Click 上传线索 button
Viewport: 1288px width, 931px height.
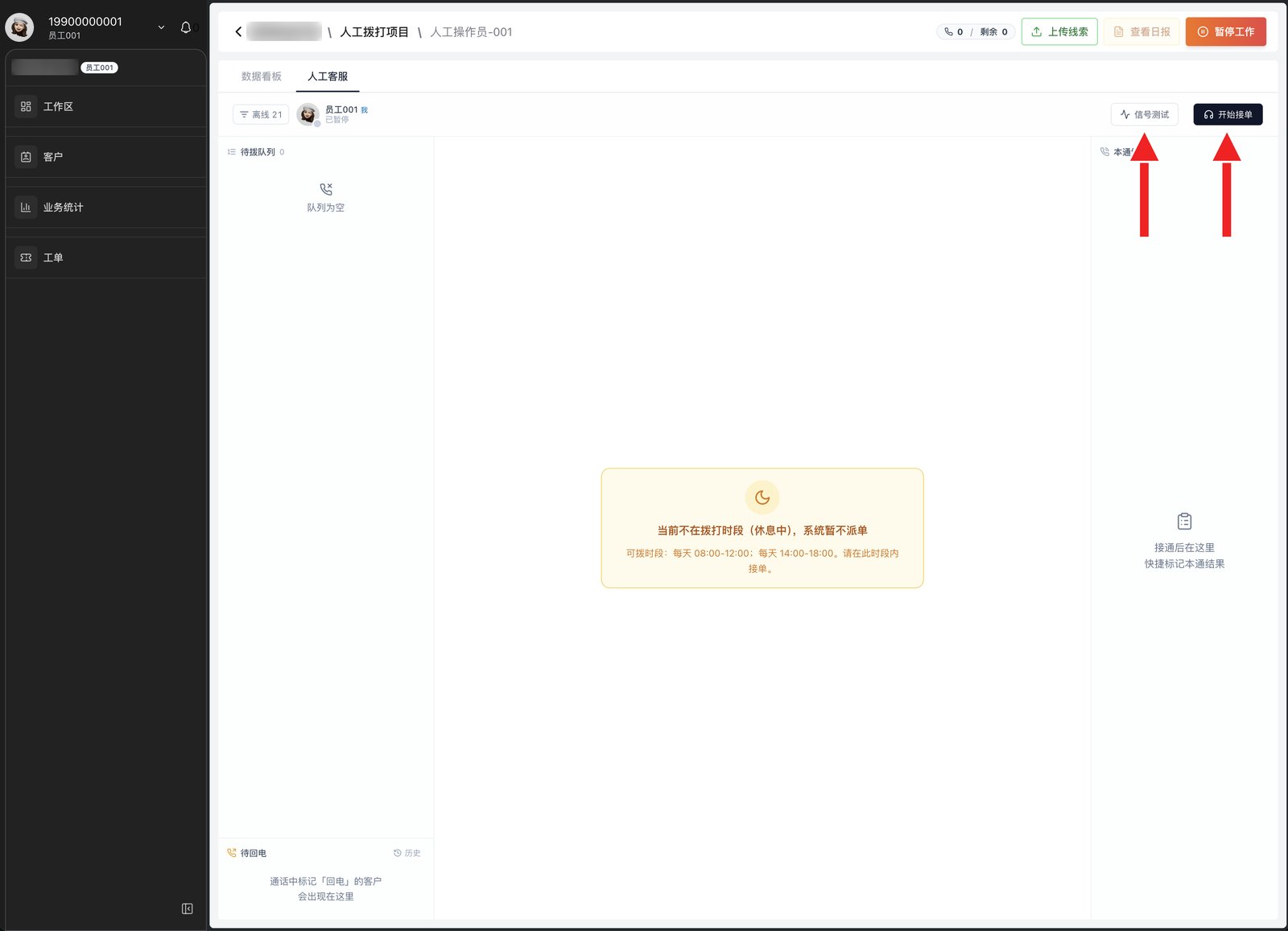pyautogui.click(x=1059, y=31)
